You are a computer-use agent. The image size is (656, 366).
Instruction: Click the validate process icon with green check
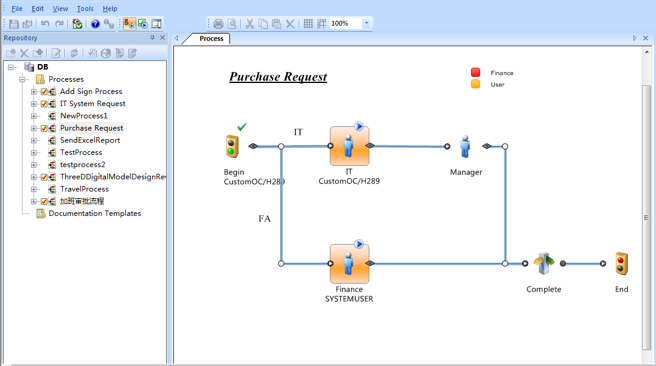click(x=77, y=24)
